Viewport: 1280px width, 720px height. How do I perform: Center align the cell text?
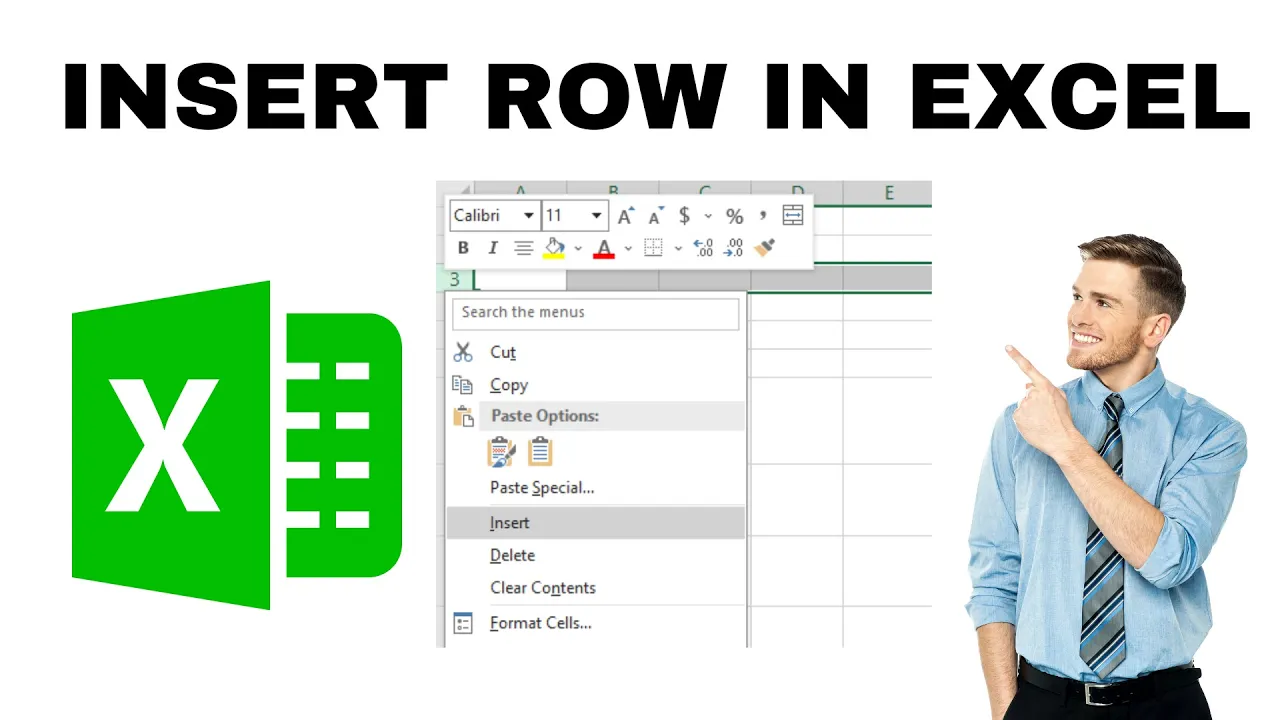[x=523, y=248]
